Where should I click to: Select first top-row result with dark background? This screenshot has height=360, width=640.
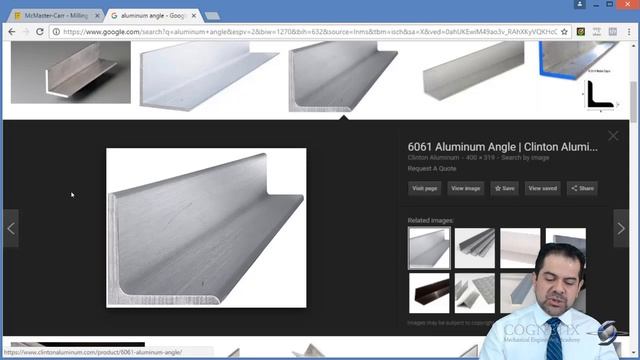coord(71,72)
